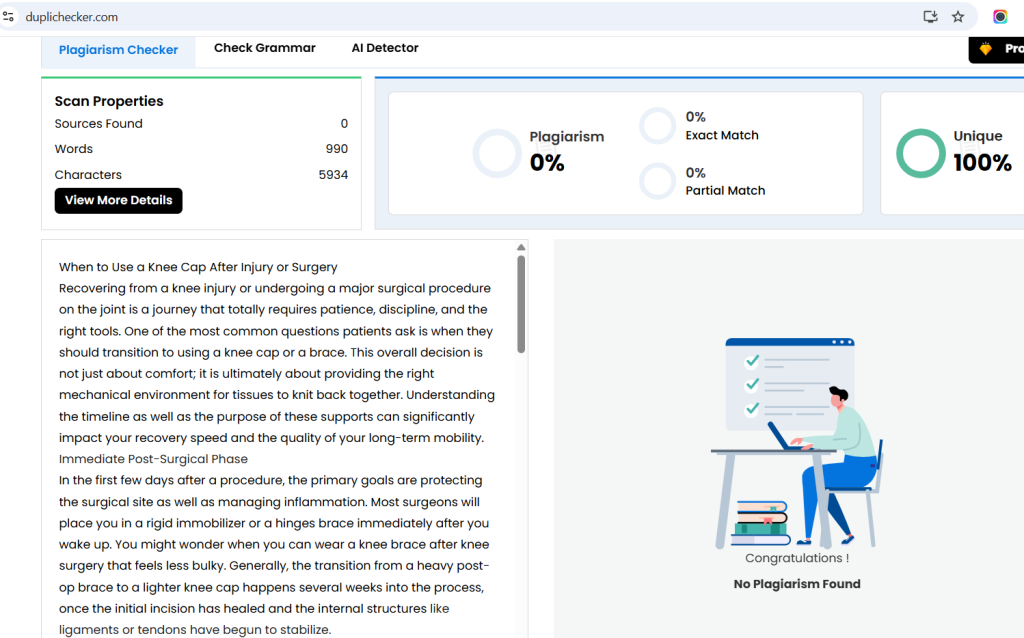Click the install app icon in address bar
The width and height of the screenshot is (1024, 638).
click(x=930, y=17)
